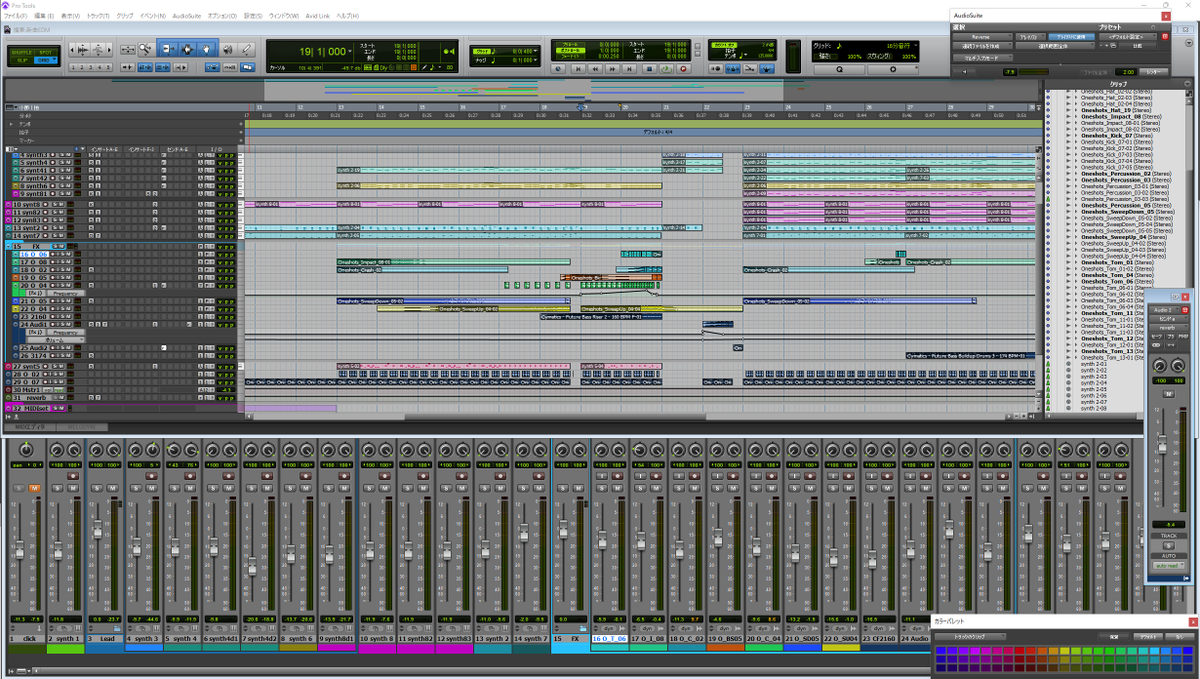Click the Stop transport button
The image size is (1200, 679).
pos(650,69)
